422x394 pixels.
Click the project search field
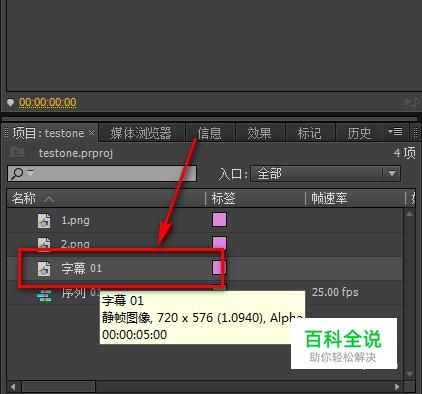tap(102, 173)
